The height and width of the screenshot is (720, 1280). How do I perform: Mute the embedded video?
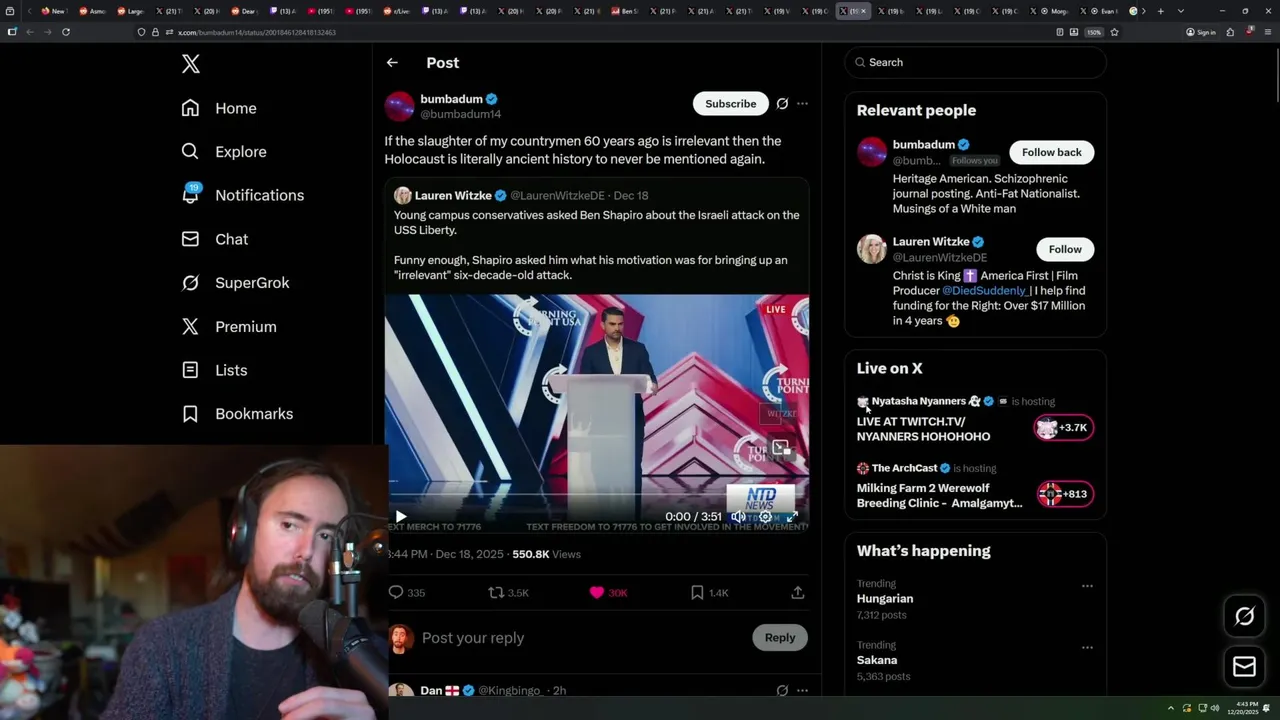coord(738,517)
